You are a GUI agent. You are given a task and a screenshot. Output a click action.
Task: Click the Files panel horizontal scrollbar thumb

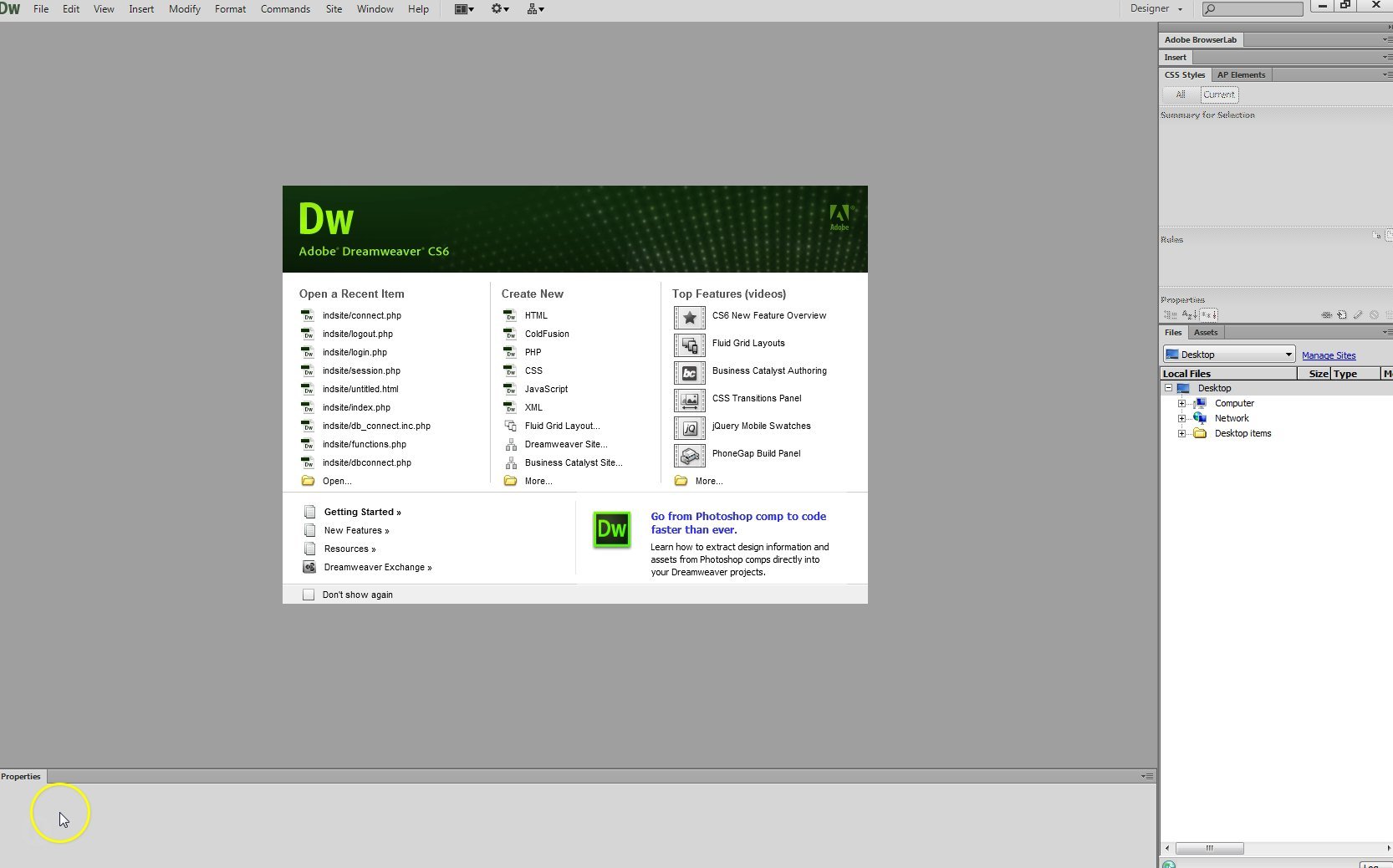pos(1209,848)
